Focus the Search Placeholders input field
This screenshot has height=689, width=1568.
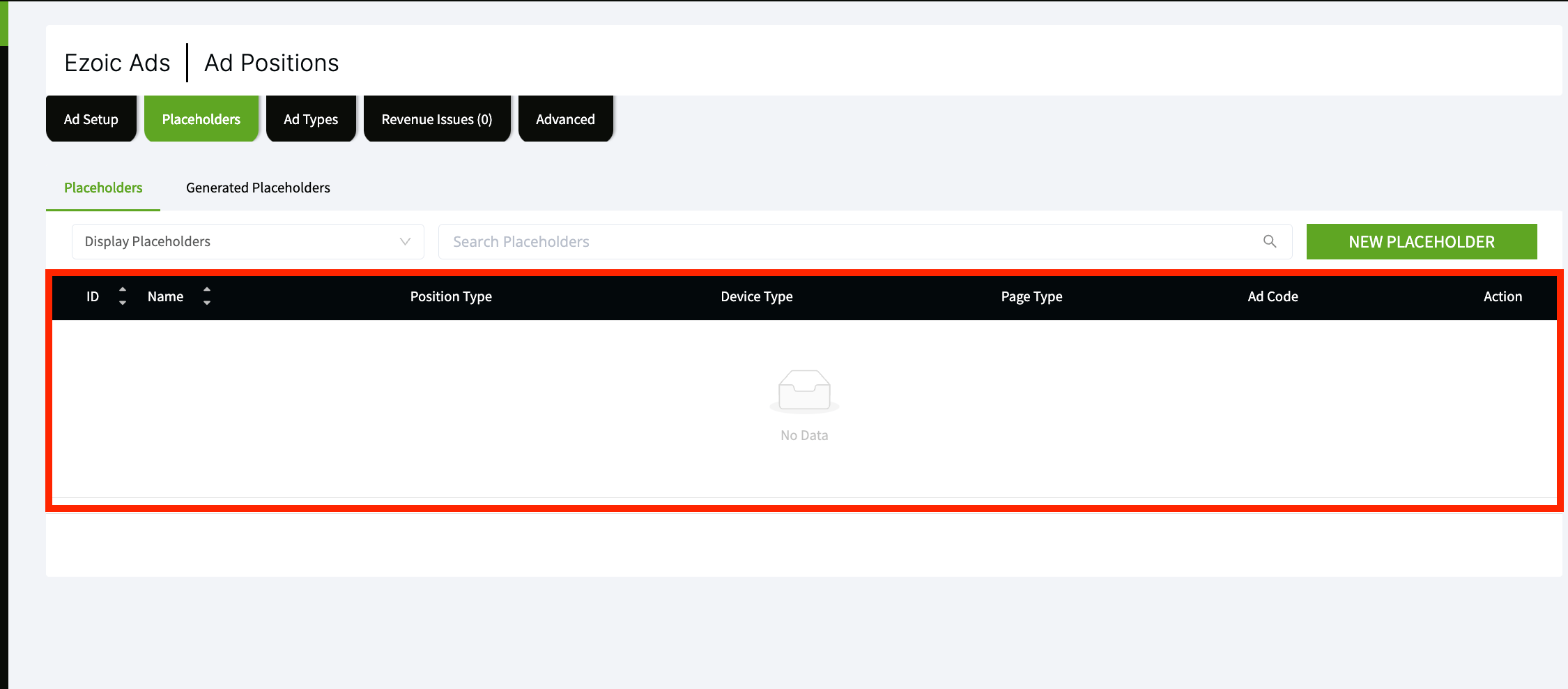tap(865, 241)
